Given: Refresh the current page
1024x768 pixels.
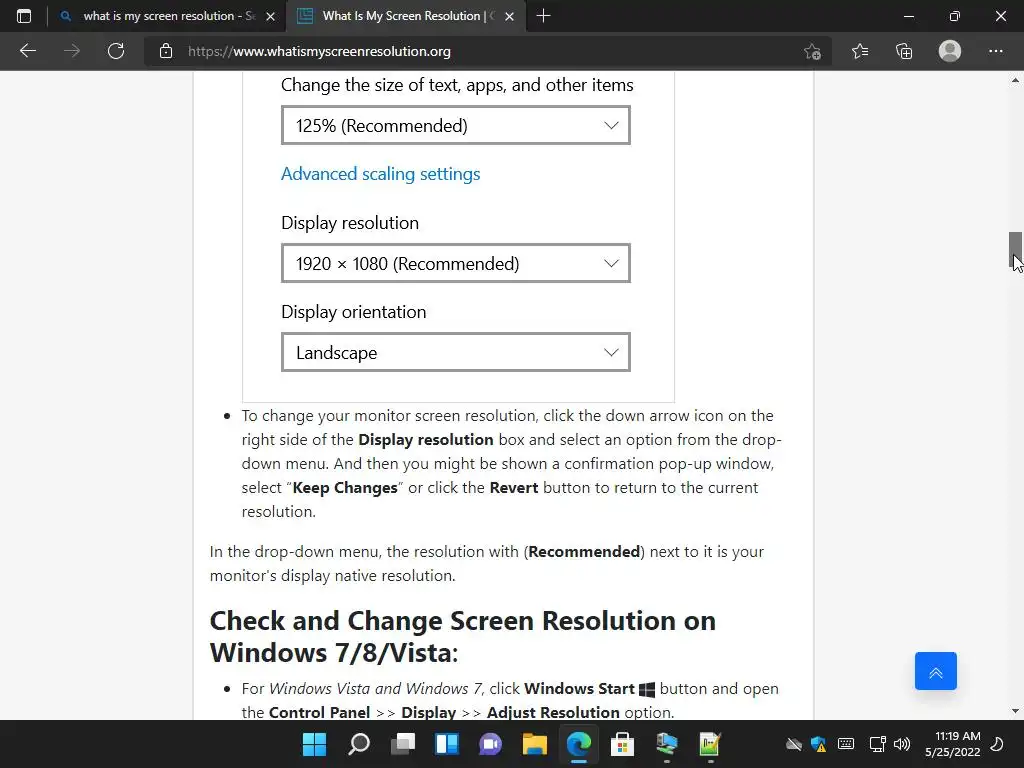Looking at the screenshot, I should 116,51.
